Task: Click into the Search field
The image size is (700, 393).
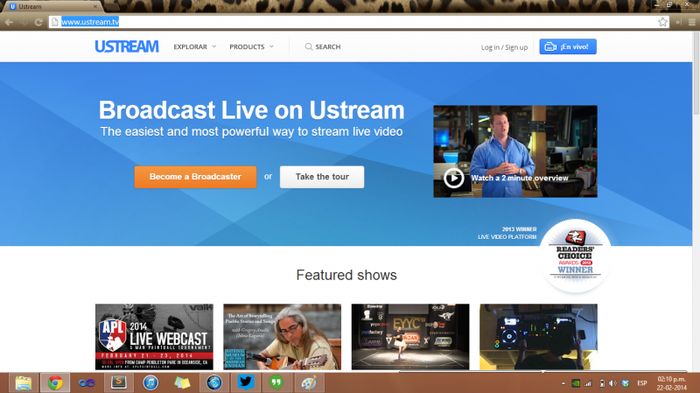Action: (x=328, y=46)
